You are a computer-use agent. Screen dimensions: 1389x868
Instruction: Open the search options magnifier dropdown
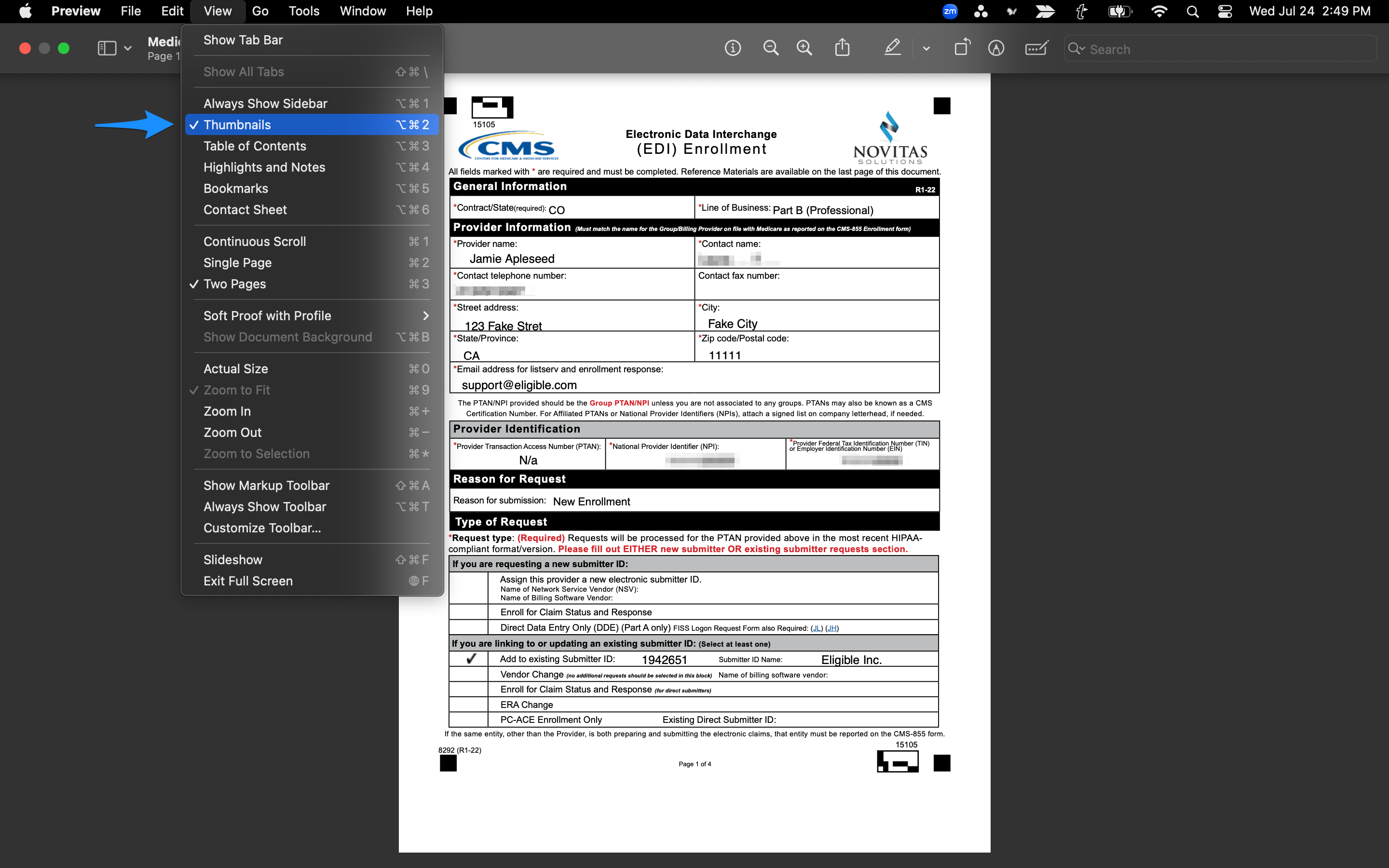click(1076, 49)
